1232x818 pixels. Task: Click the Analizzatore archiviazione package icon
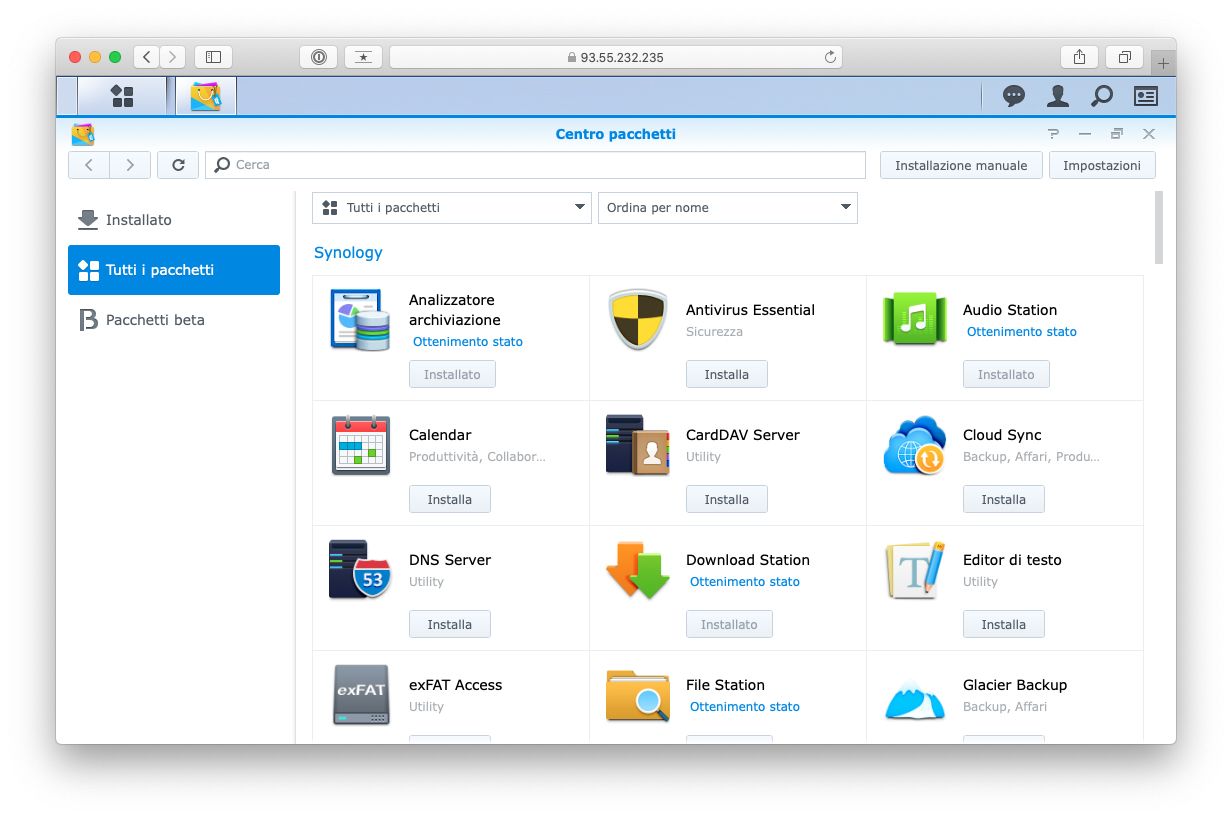(x=360, y=319)
